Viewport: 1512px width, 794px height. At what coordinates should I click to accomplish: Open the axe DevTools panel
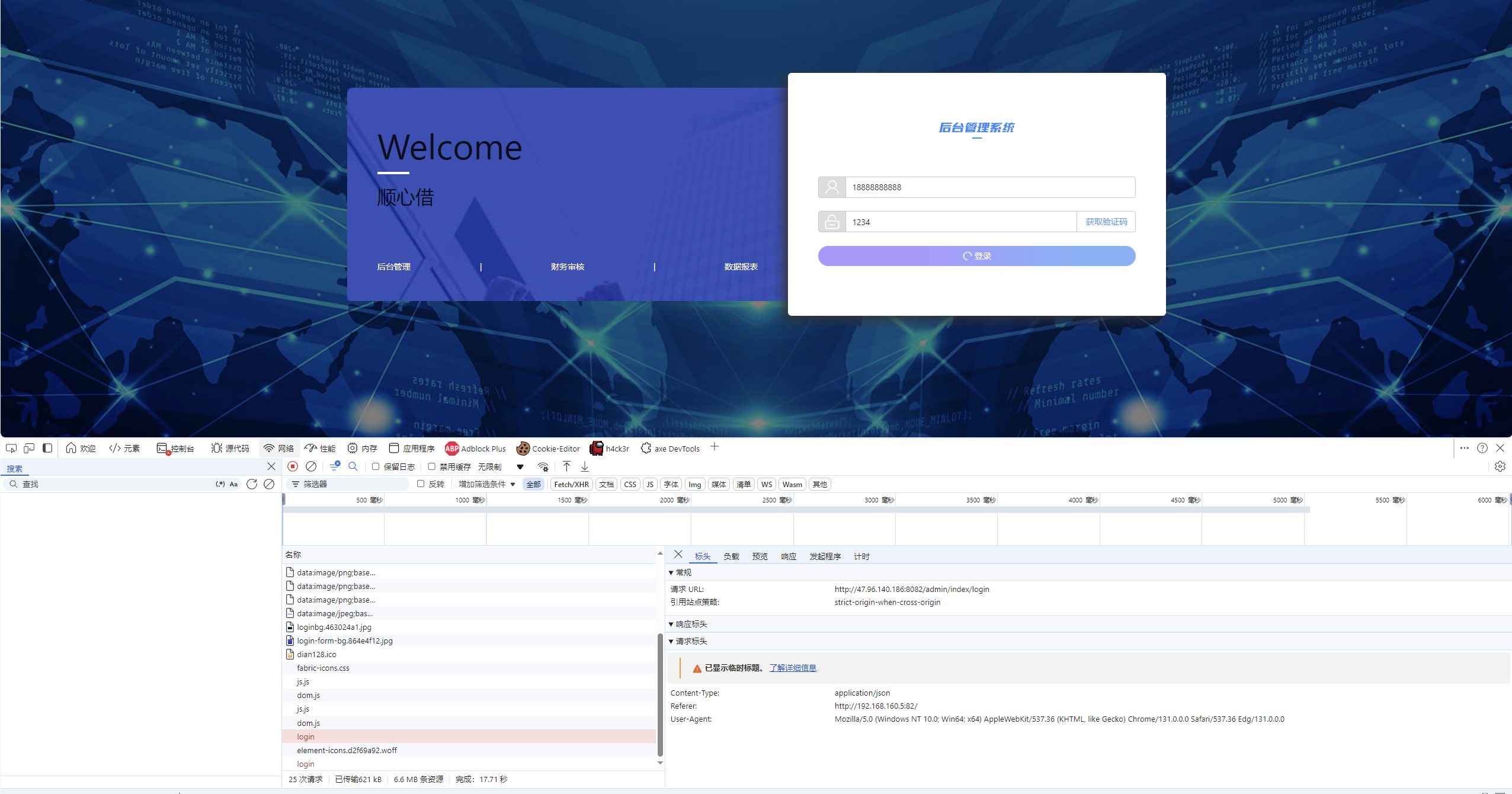coord(670,449)
